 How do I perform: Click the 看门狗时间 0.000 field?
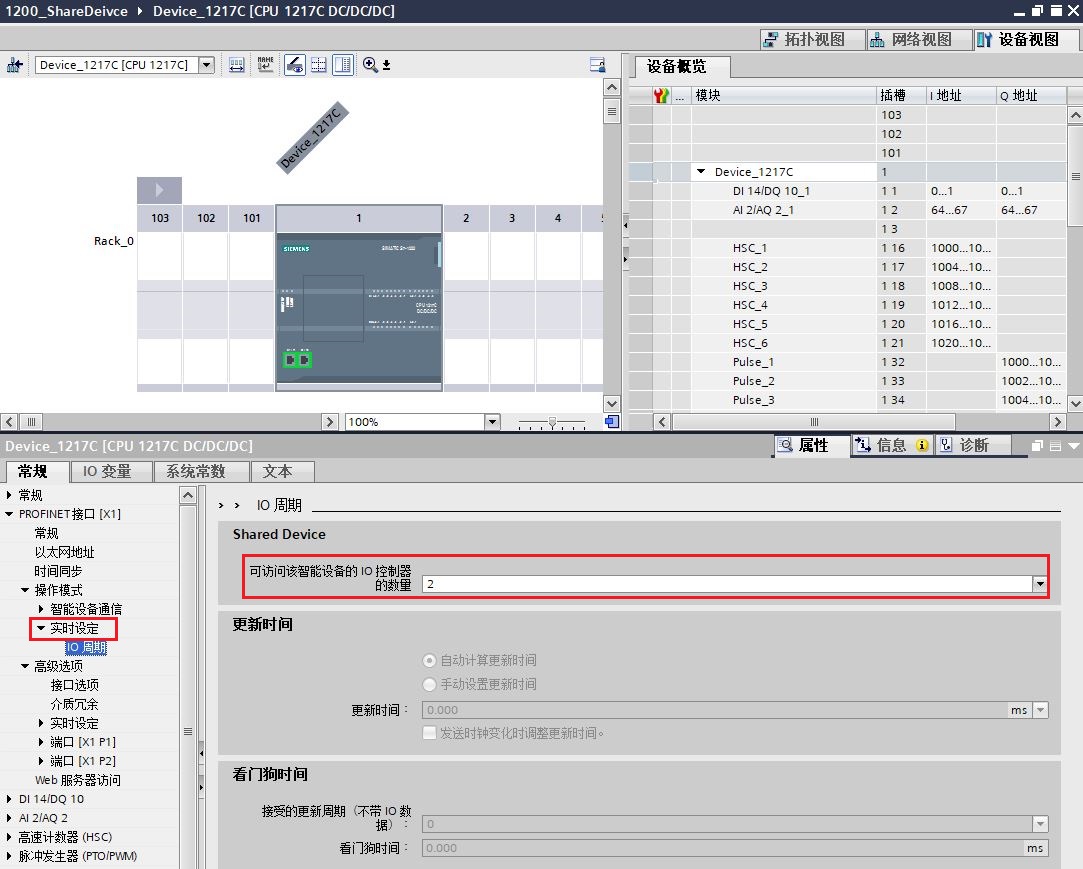click(723, 848)
